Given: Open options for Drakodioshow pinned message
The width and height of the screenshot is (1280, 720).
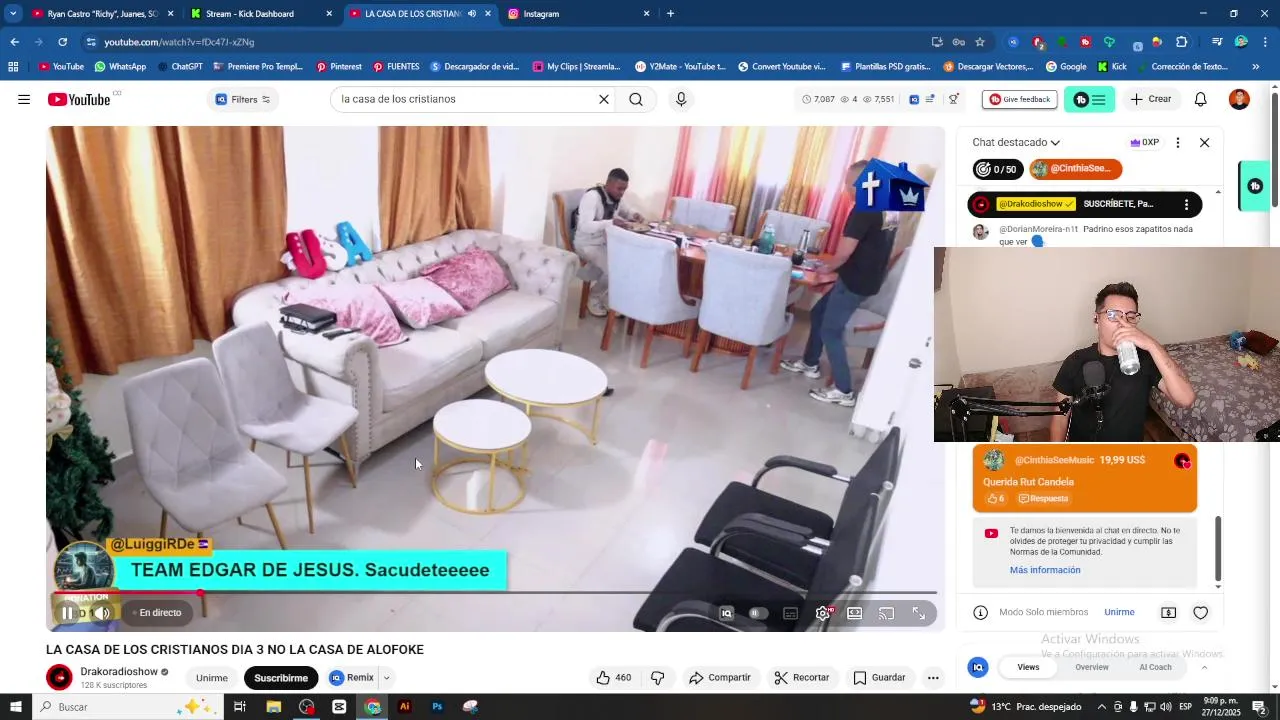Looking at the screenshot, I should [x=1187, y=204].
